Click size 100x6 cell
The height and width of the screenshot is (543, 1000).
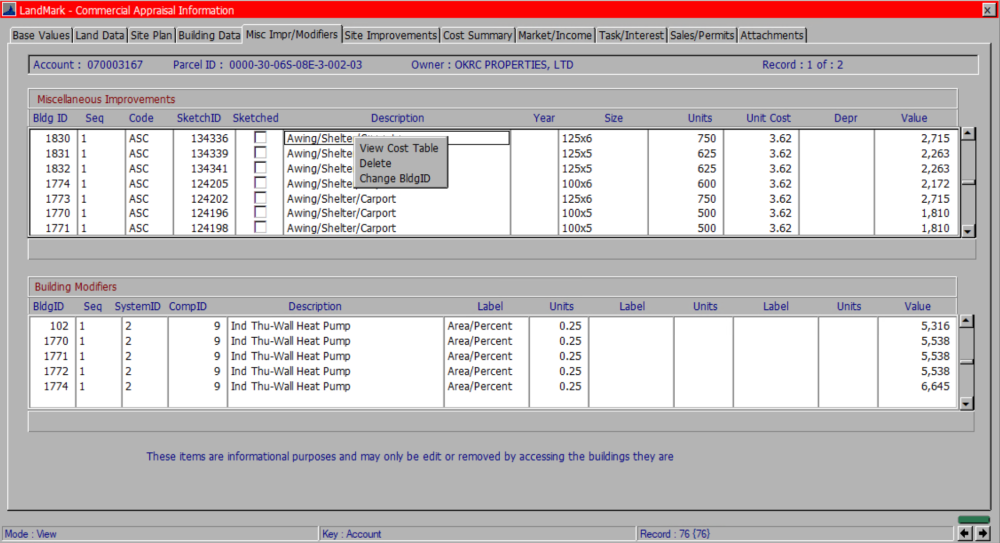pos(603,184)
